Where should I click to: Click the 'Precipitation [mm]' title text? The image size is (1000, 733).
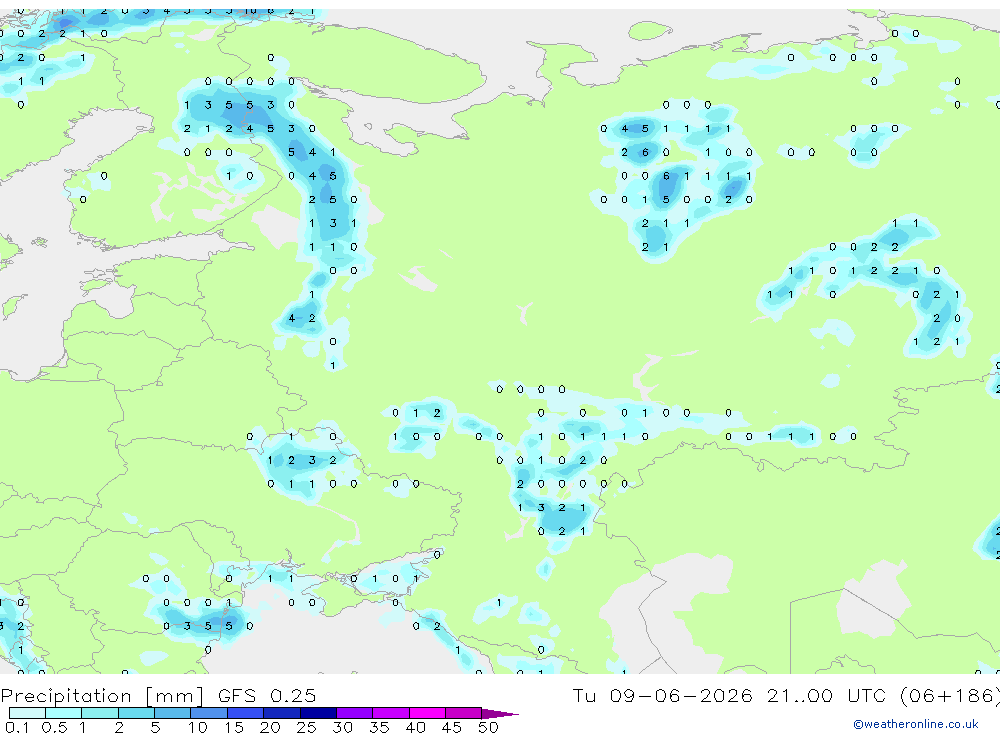point(103,696)
